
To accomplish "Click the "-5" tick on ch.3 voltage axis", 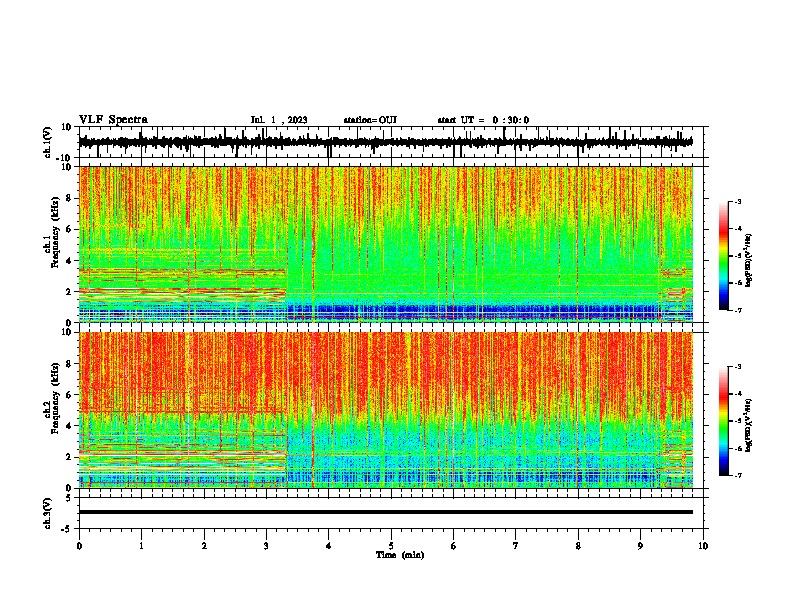I will [x=67, y=529].
